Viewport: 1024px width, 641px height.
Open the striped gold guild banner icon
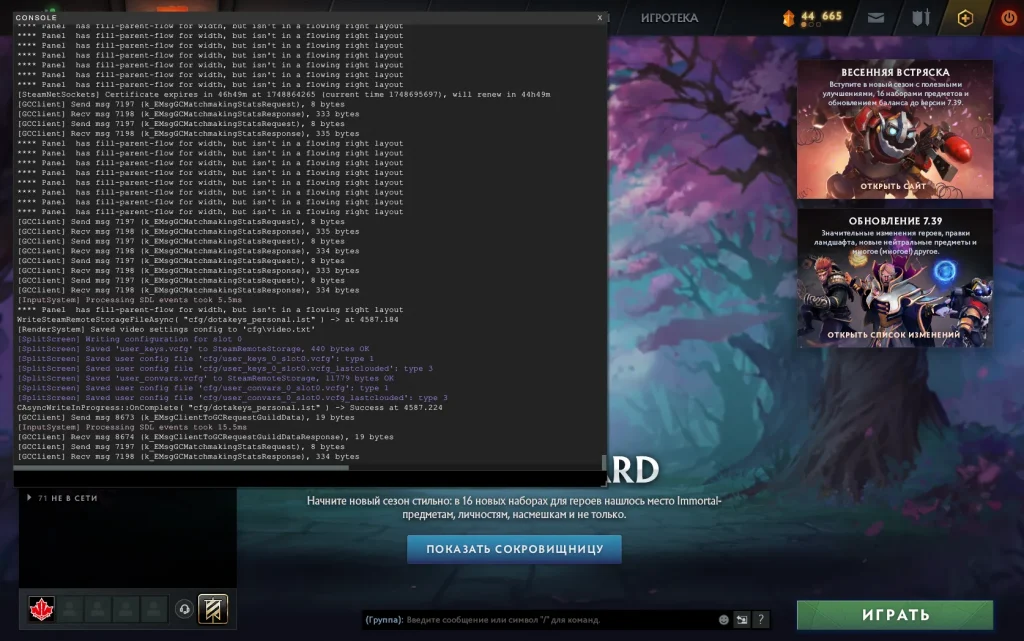click(x=213, y=609)
